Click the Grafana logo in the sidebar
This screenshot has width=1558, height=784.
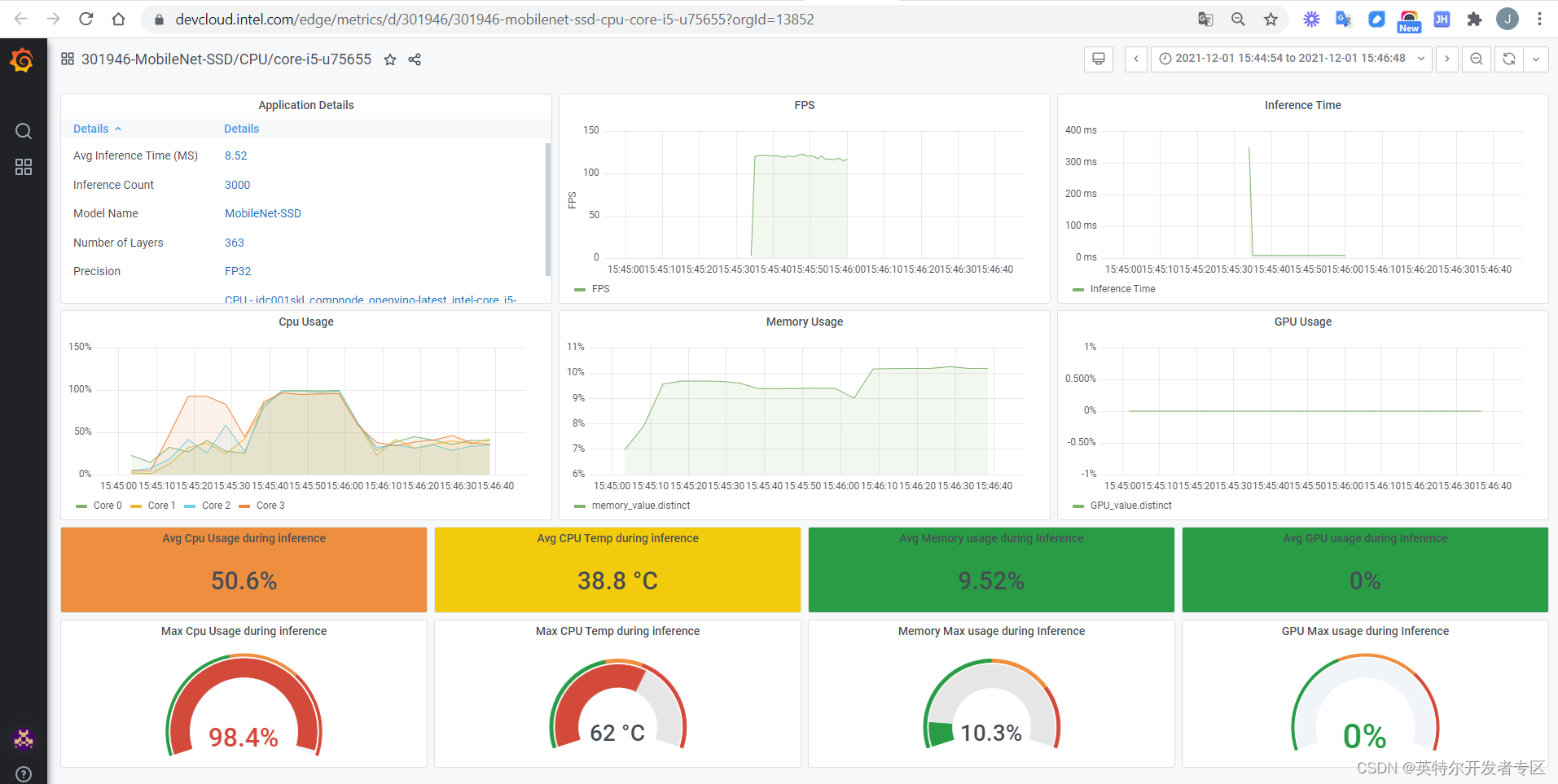click(22, 59)
